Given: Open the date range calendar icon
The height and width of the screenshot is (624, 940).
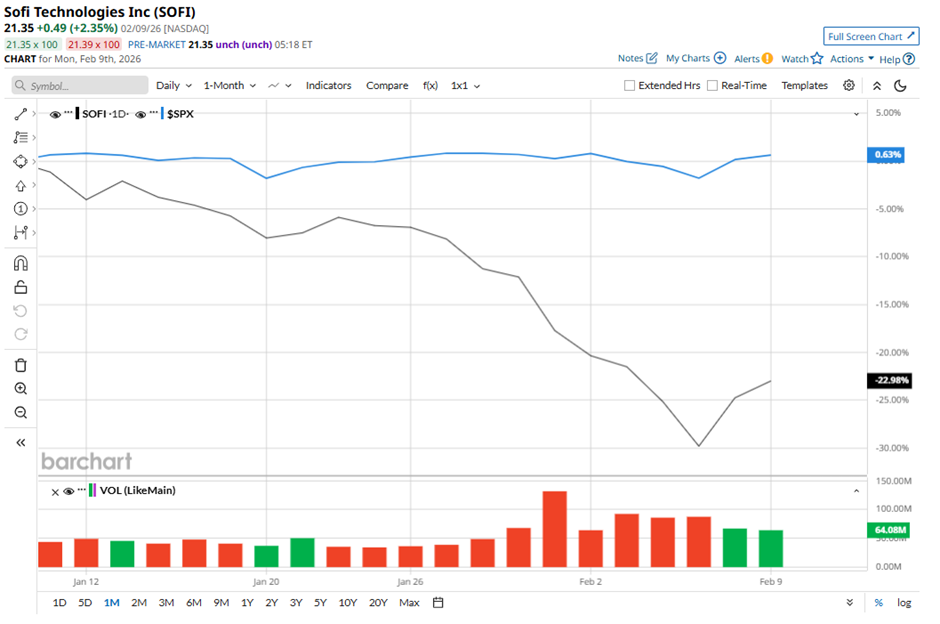Looking at the screenshot, I should tap(438, 602).
